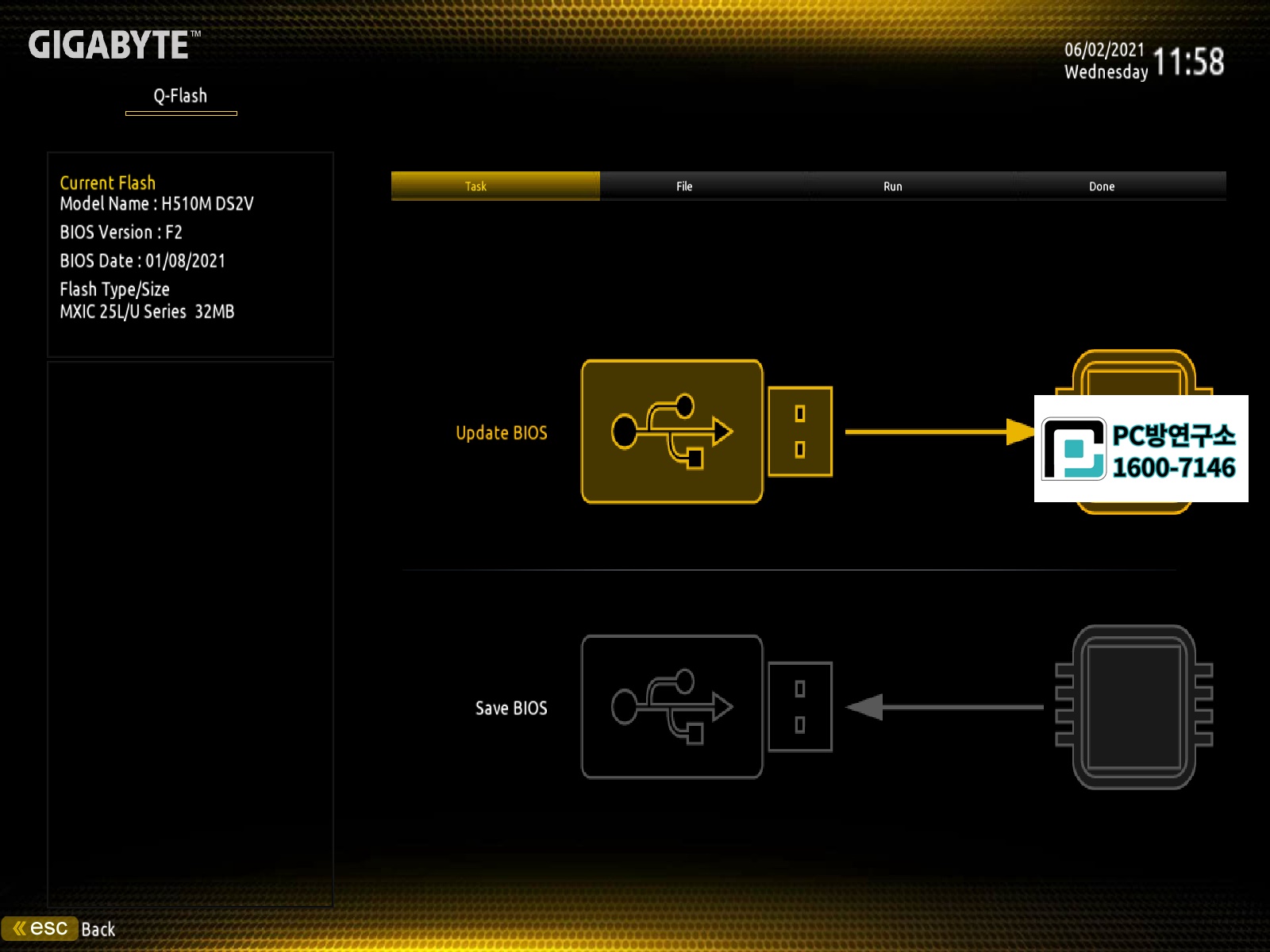Click BIOS Date : 01/08/2021 text
The image size is (1270, 952).
(143, 261)
